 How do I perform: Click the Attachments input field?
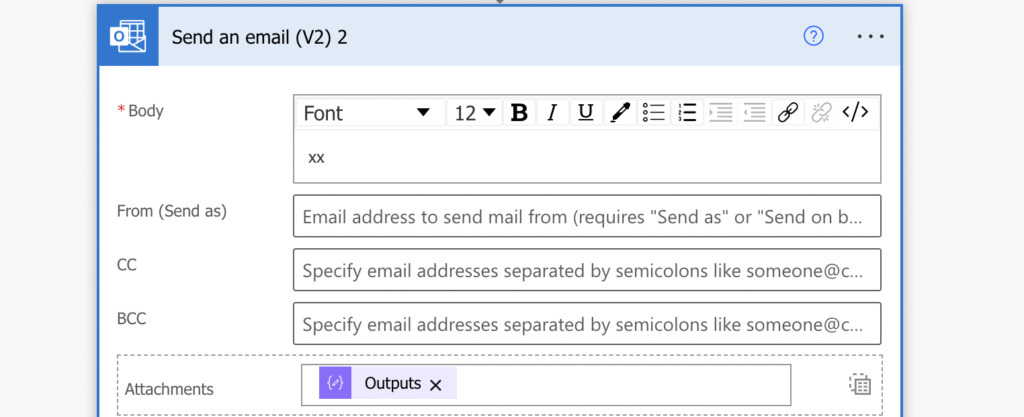coord(546,385)
